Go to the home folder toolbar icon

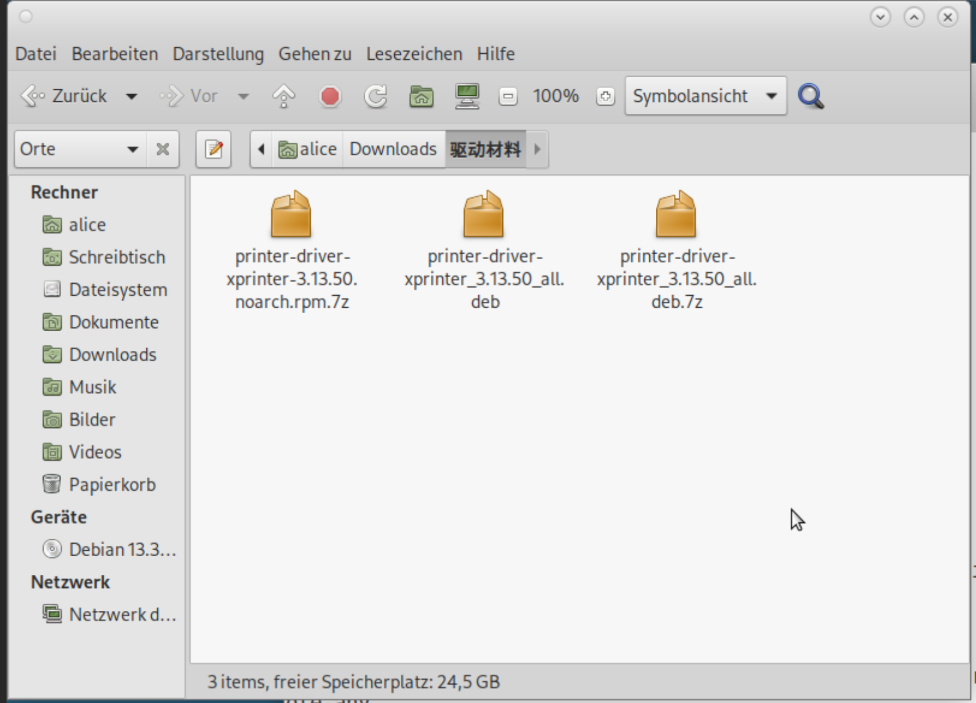pos(421,96)
